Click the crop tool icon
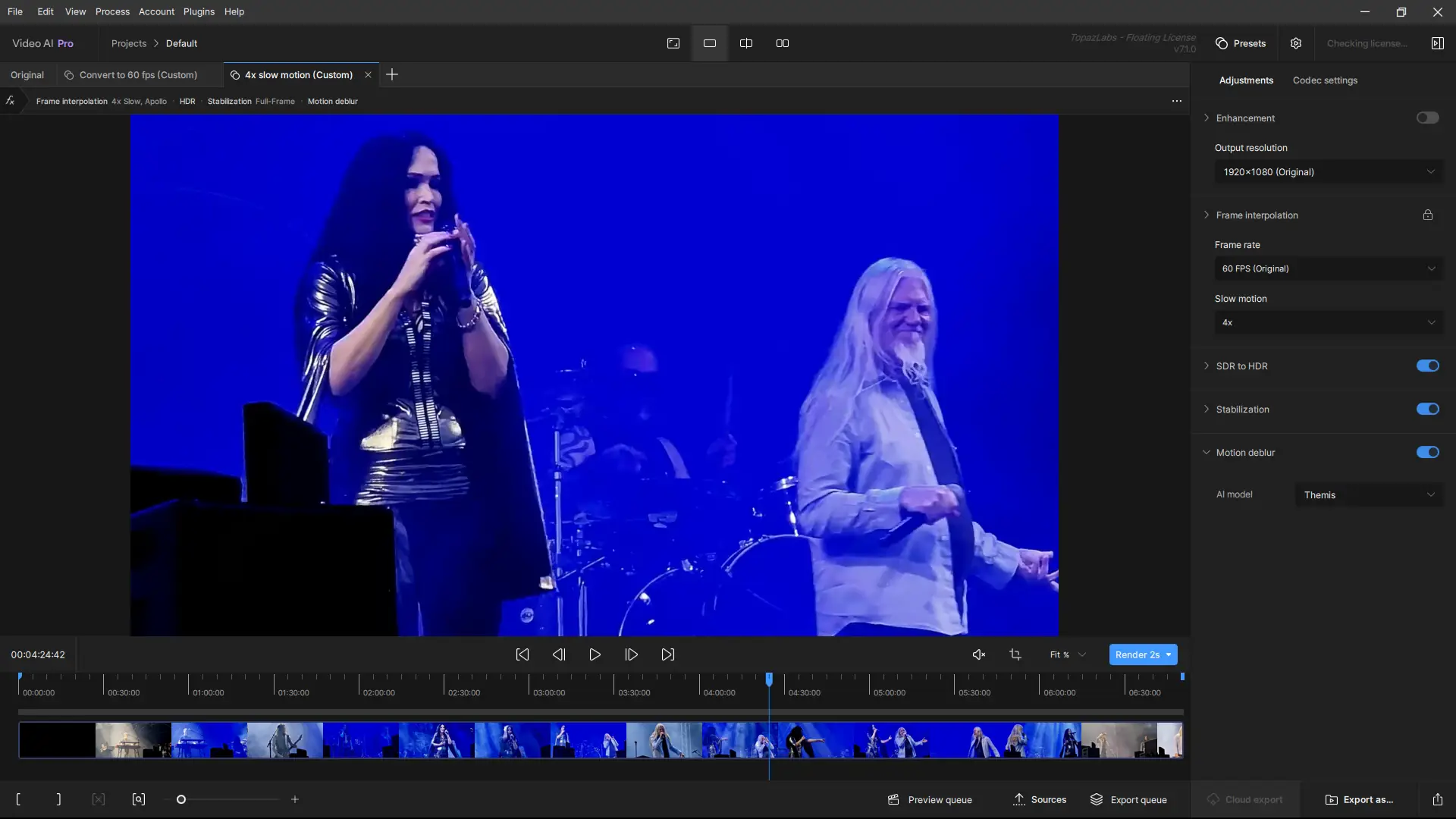 click(1015, 654)
